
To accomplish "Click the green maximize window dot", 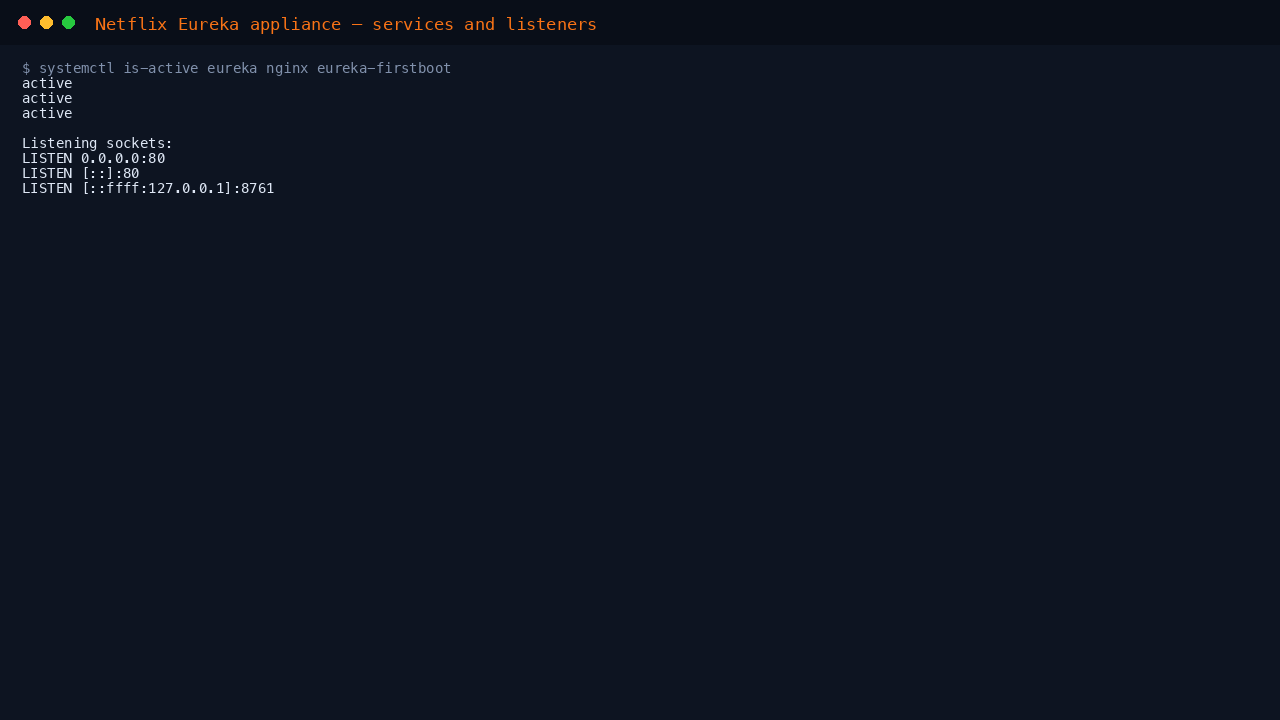I will (x=68, y=23).
